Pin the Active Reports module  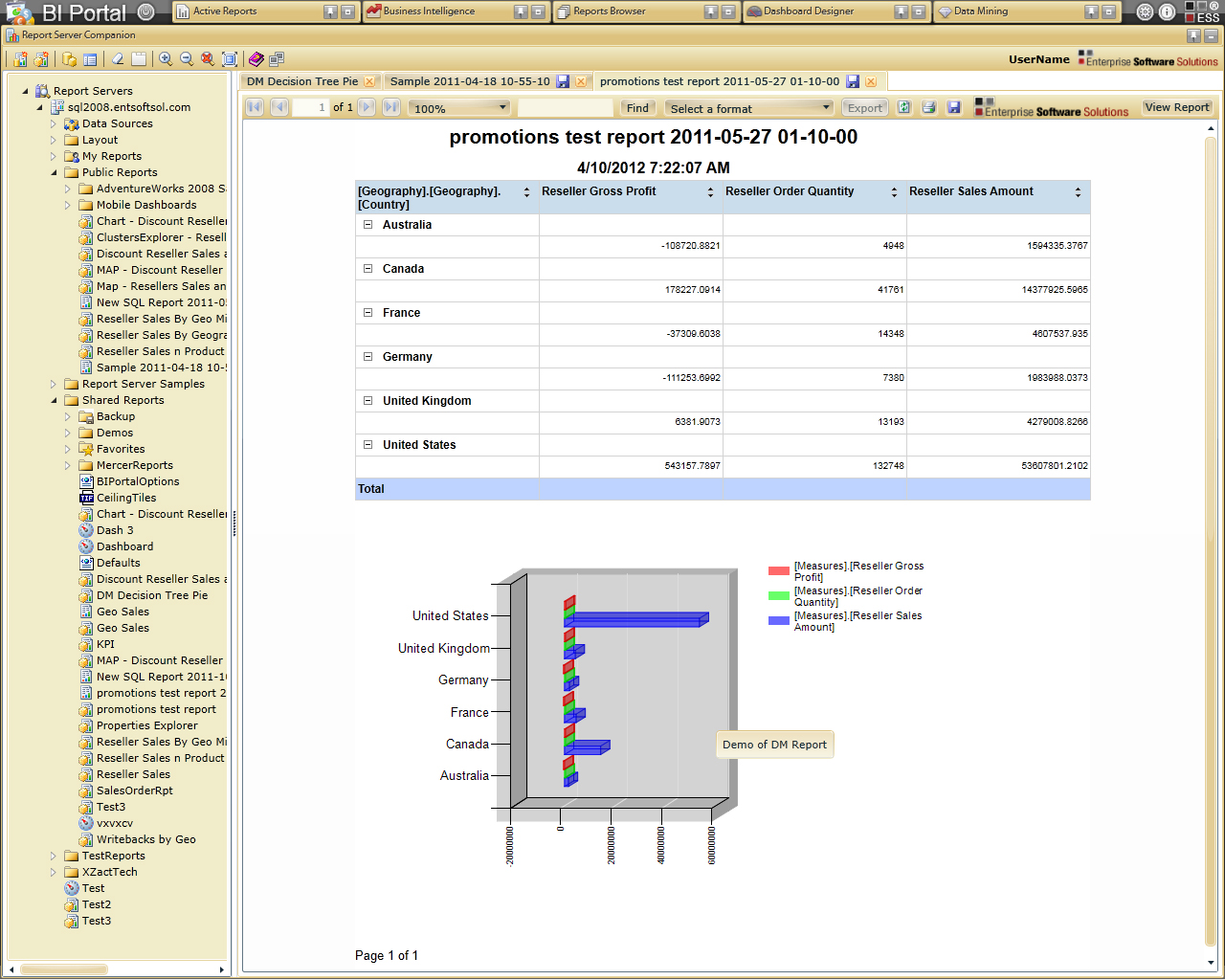point(330,11)
